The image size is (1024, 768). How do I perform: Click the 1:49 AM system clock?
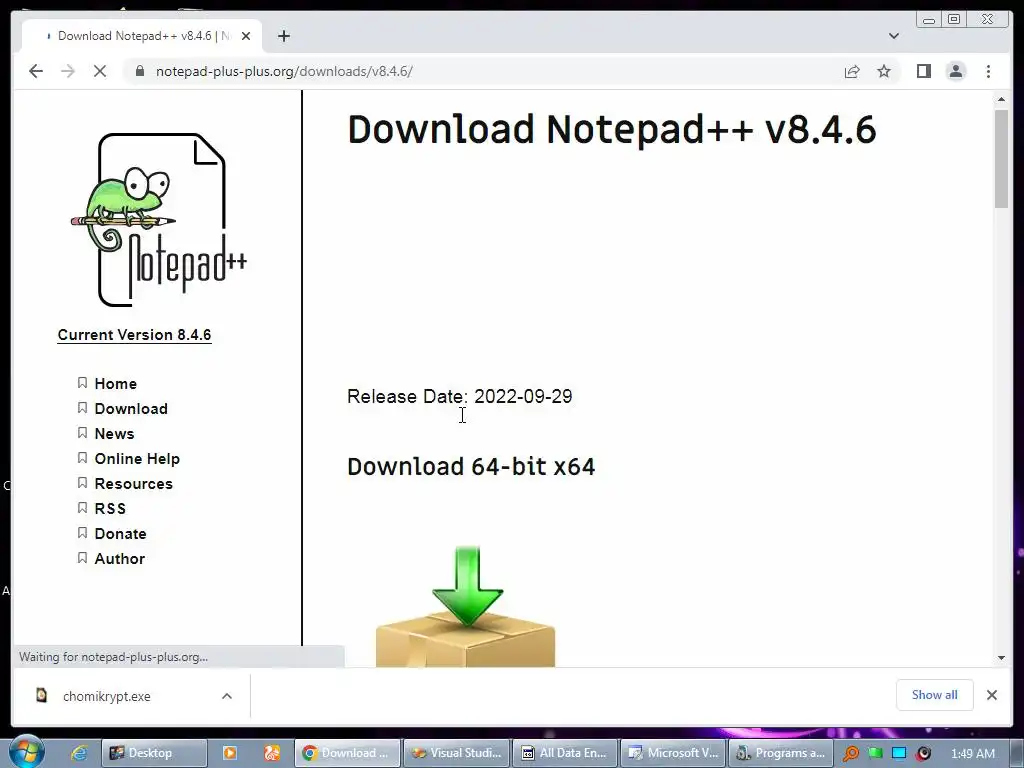tap(973, 753)
